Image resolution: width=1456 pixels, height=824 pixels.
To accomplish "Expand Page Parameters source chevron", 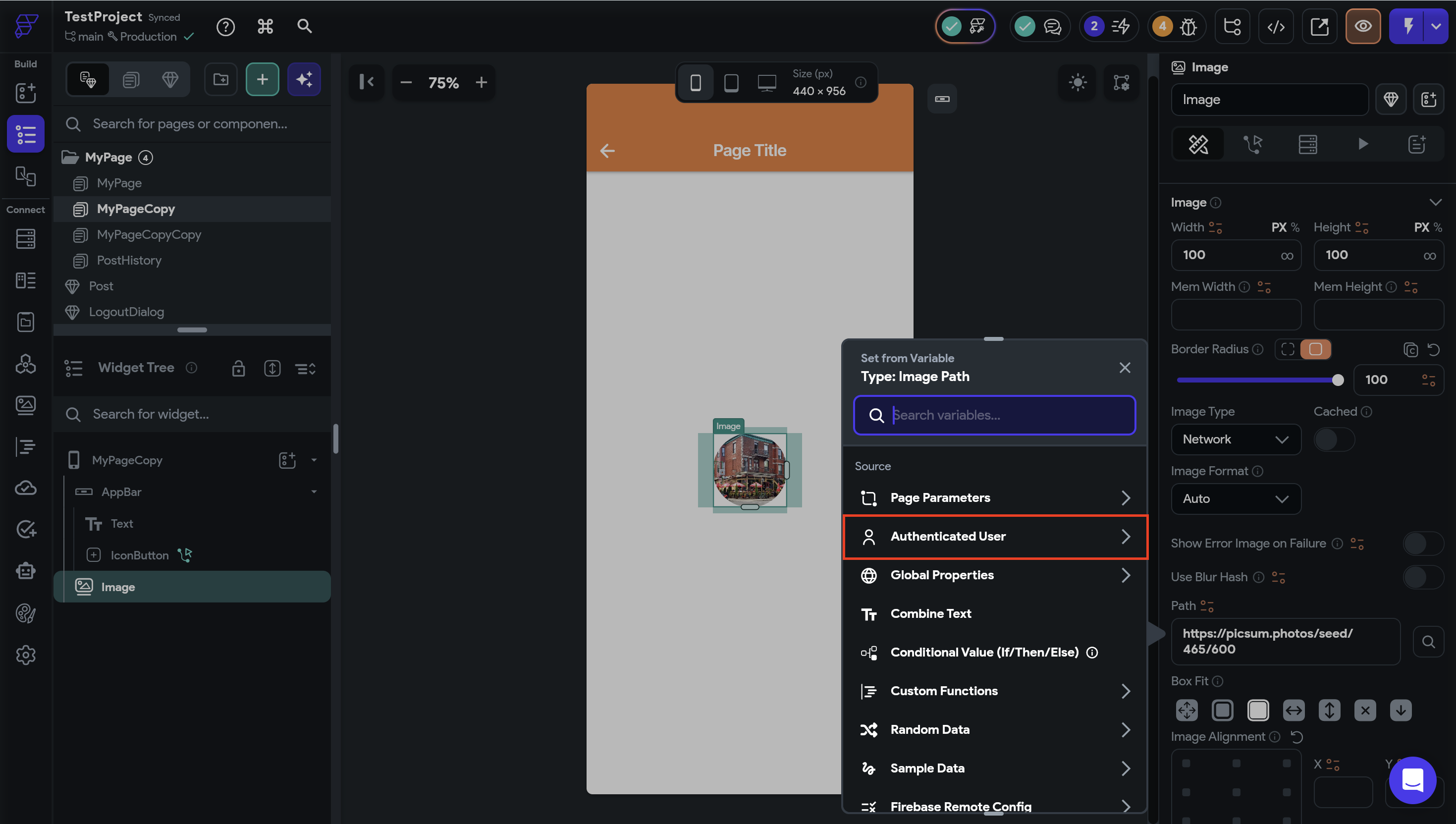I will click(x=1126, y=497).
